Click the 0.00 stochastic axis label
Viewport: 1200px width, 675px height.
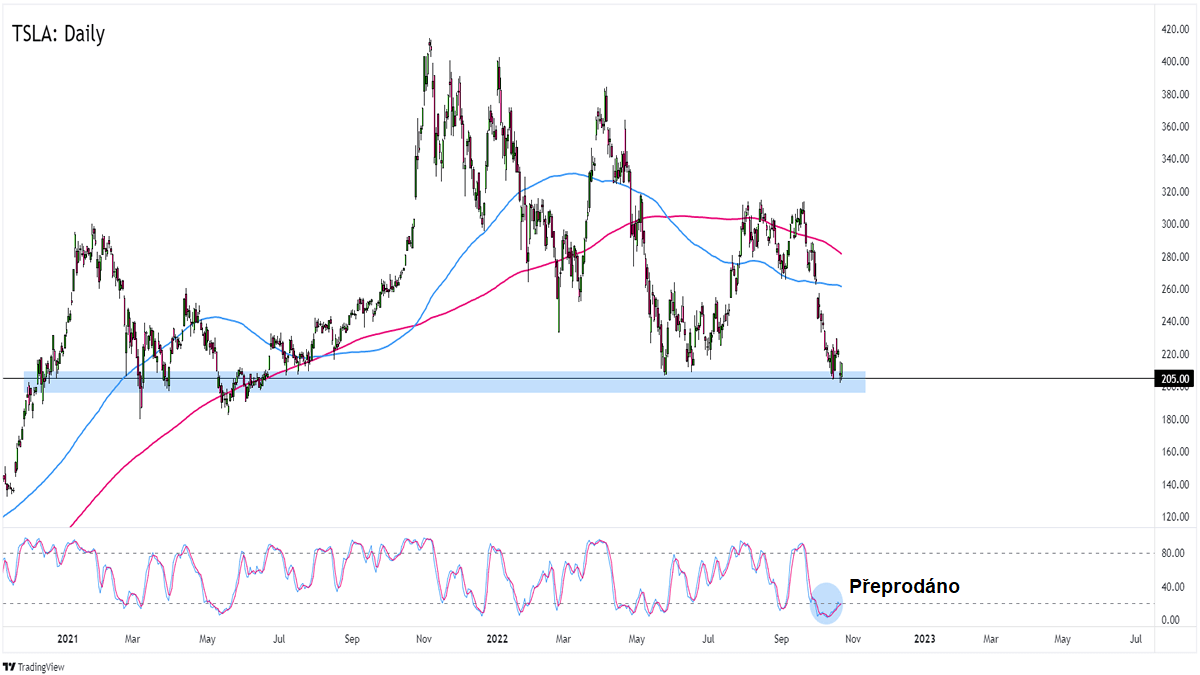pos(1170,619)
